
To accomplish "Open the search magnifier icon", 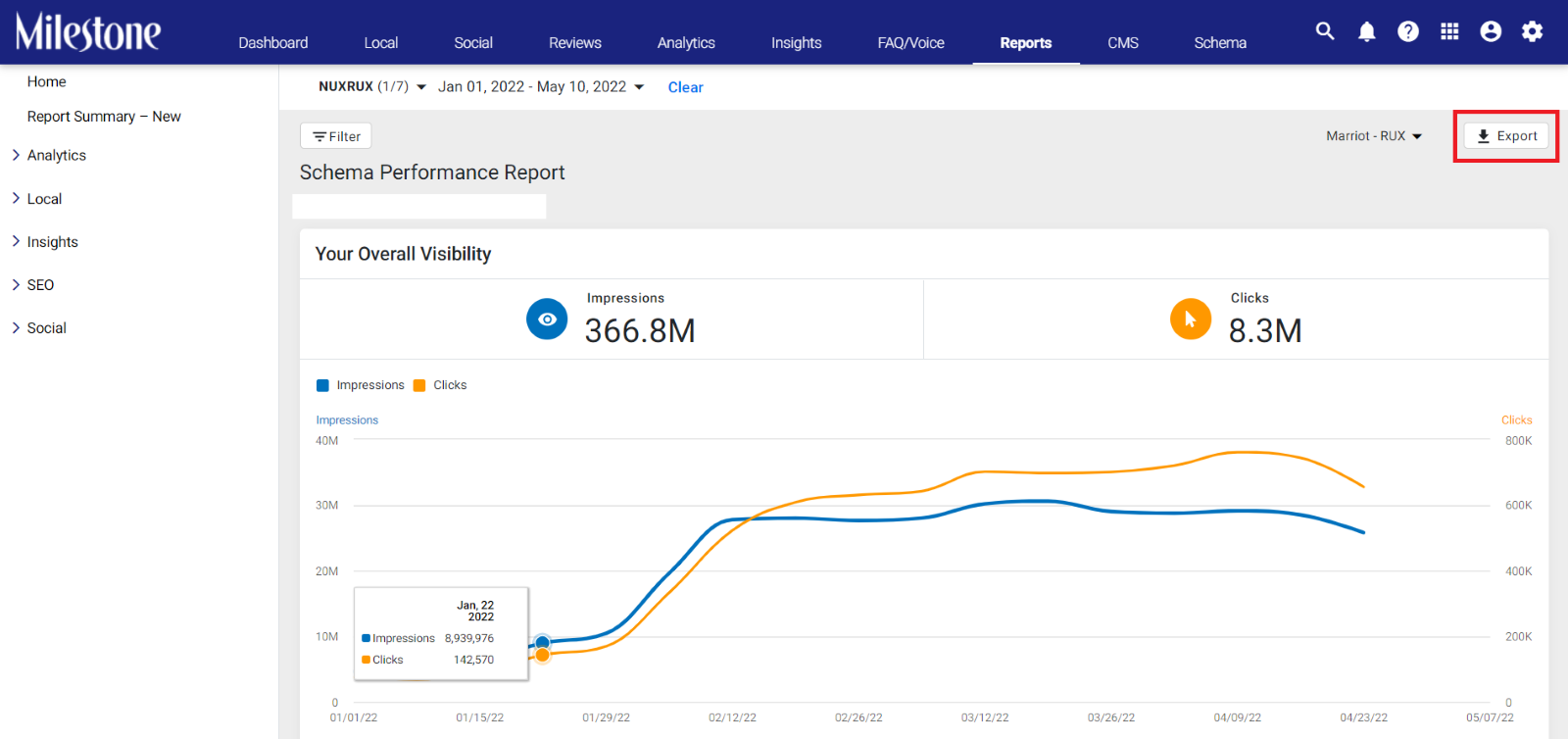I will 1325,31.
